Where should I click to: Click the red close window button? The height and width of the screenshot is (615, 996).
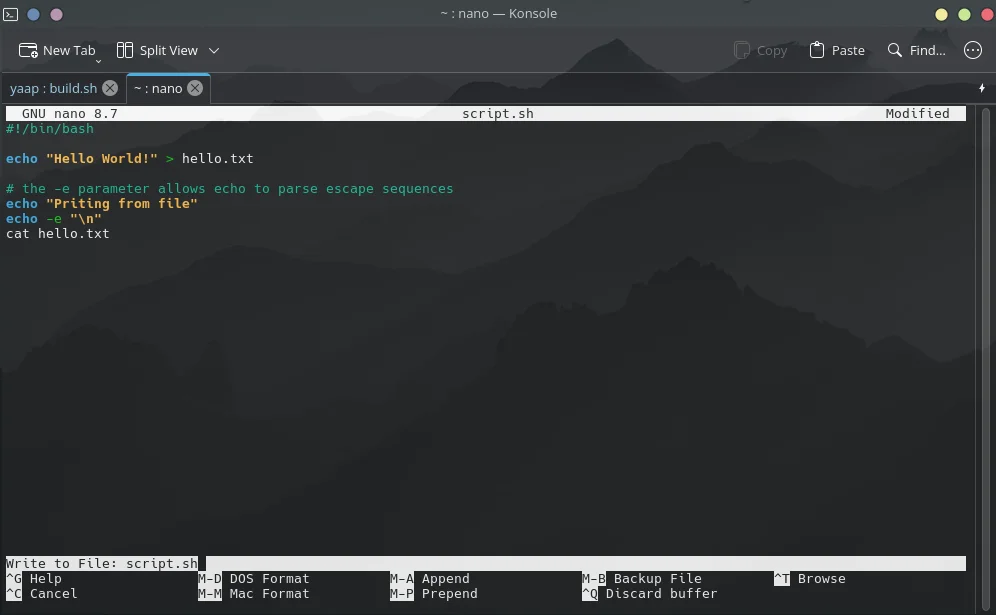[x=988, y=14]
